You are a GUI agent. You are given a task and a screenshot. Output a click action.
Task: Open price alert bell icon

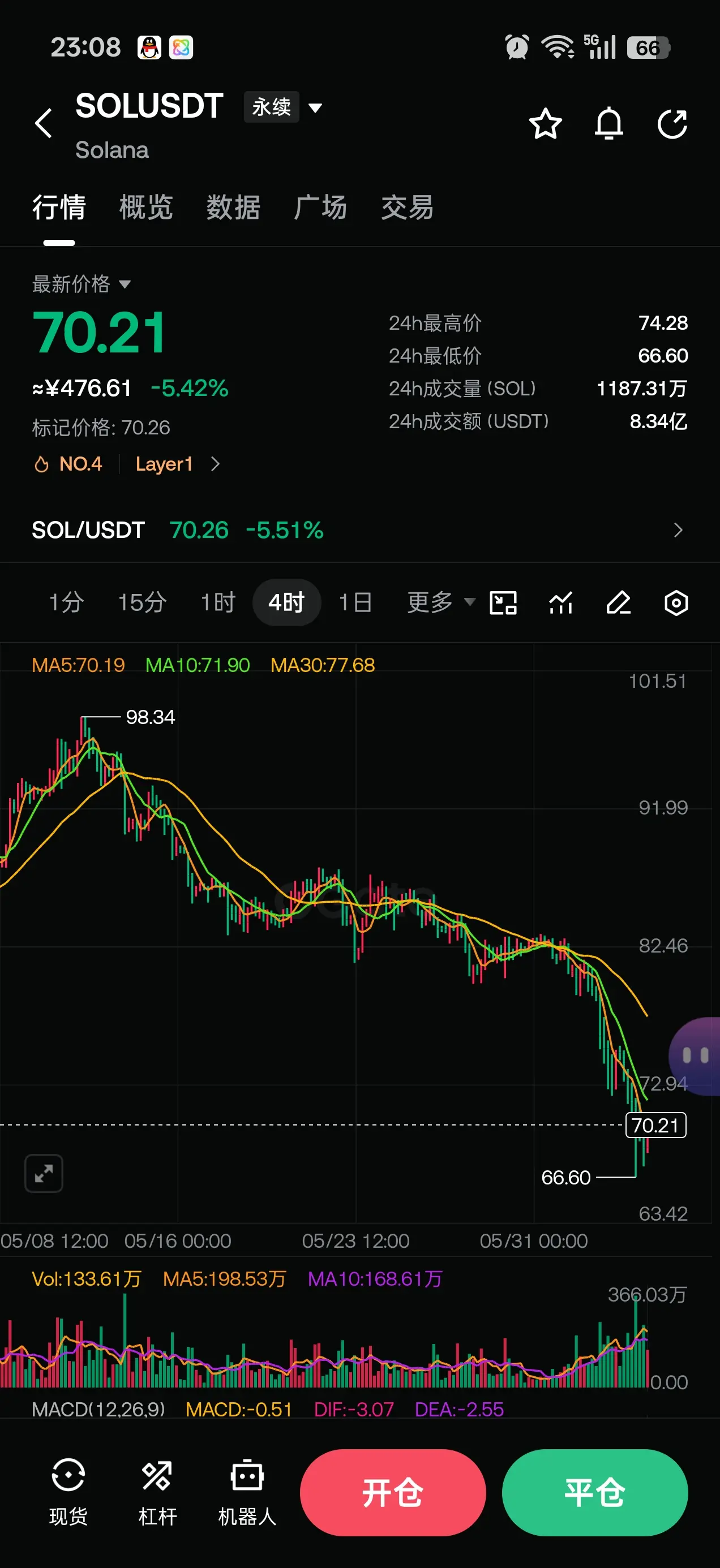tap(608, 124)
